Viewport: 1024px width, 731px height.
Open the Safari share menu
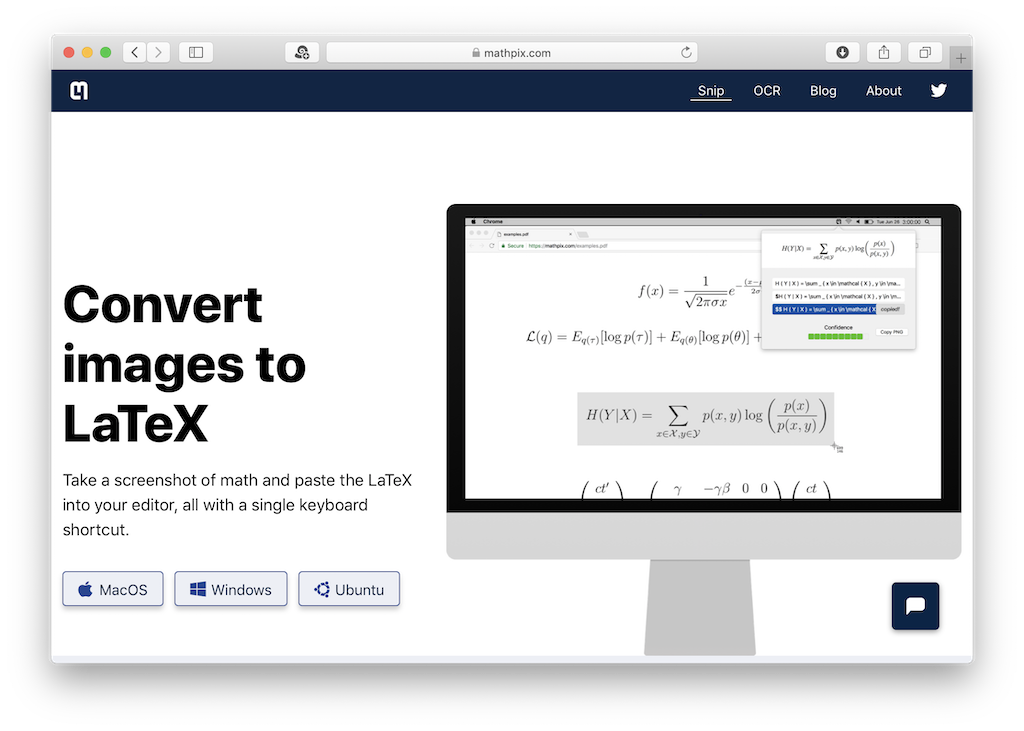pyautogui.click(x=884, y=52)
